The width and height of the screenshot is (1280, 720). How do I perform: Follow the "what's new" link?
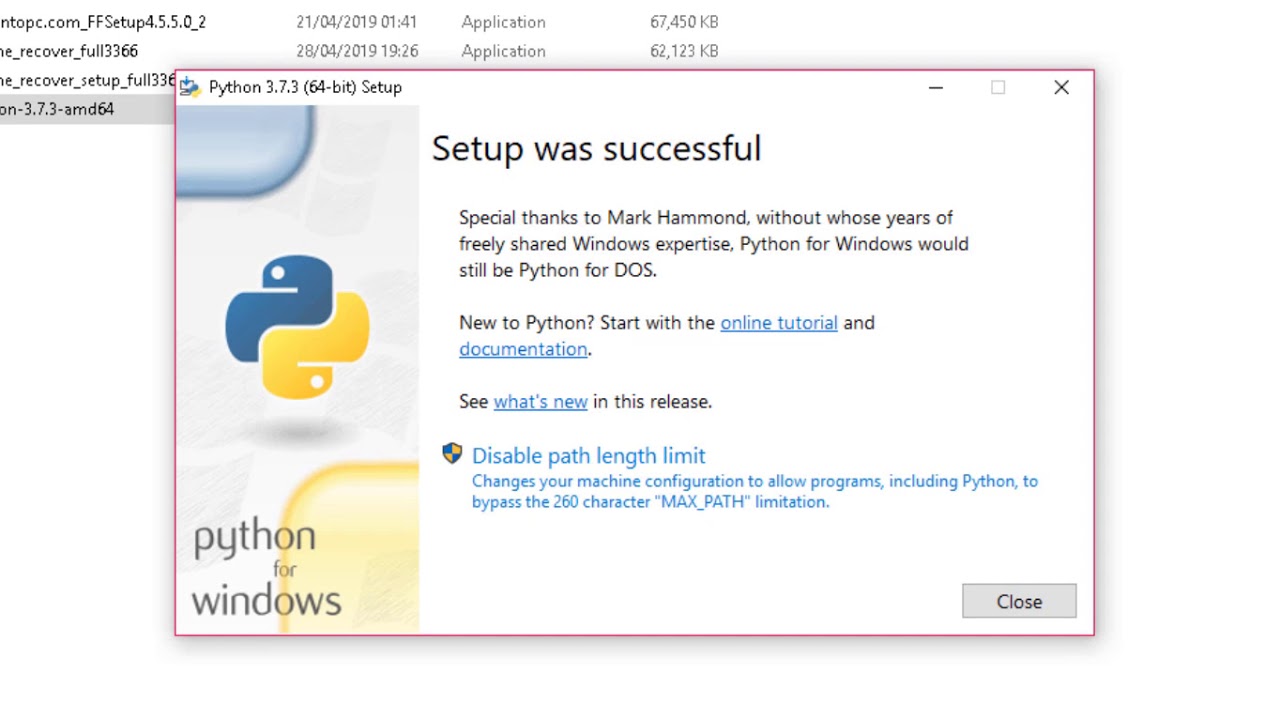click(x=540, y=401)
